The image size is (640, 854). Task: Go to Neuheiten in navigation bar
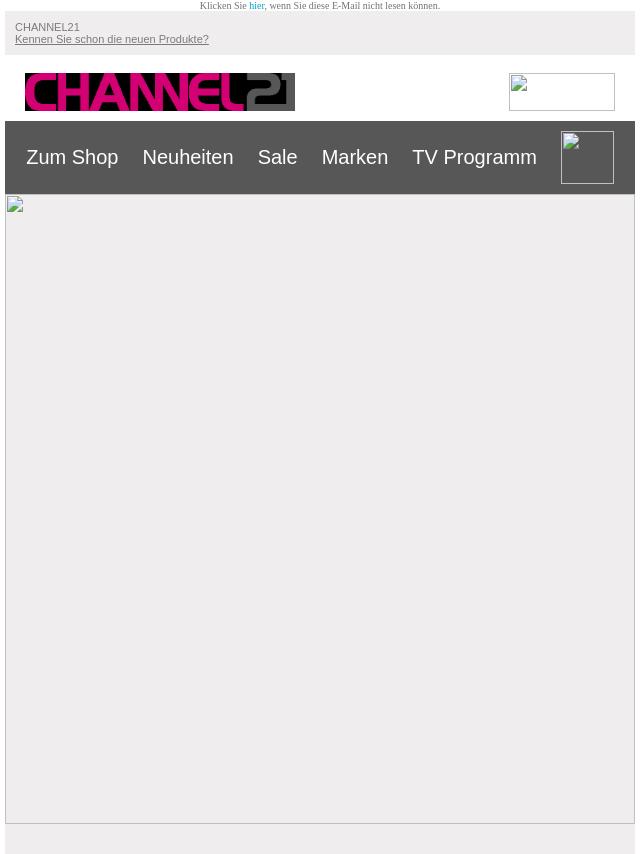click(188, 157)
